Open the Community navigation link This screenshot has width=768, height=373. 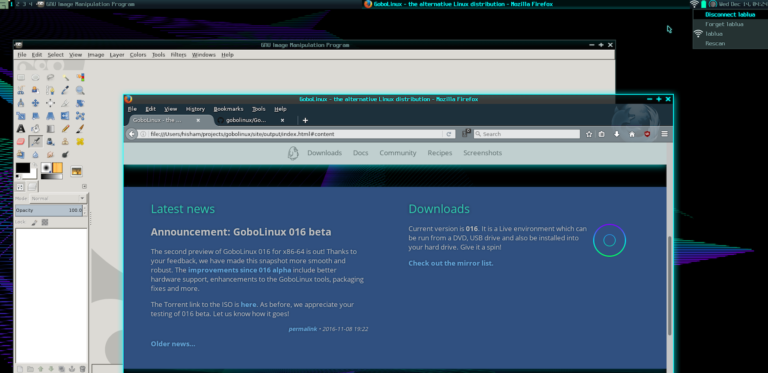(x=398, y=153)
